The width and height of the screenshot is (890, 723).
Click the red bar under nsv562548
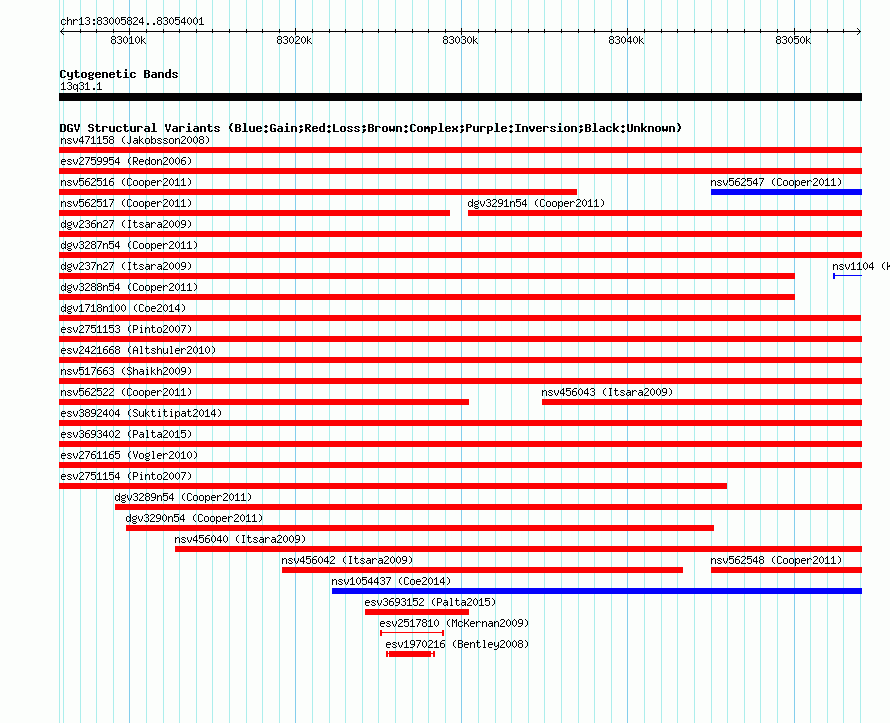pyautogui.click(x=786, y=570)
